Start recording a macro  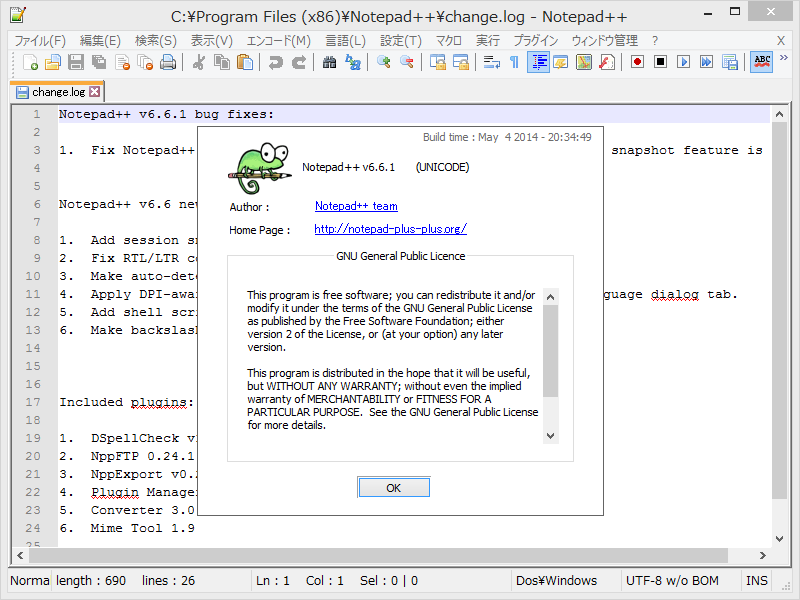click(x=637, y=61)
